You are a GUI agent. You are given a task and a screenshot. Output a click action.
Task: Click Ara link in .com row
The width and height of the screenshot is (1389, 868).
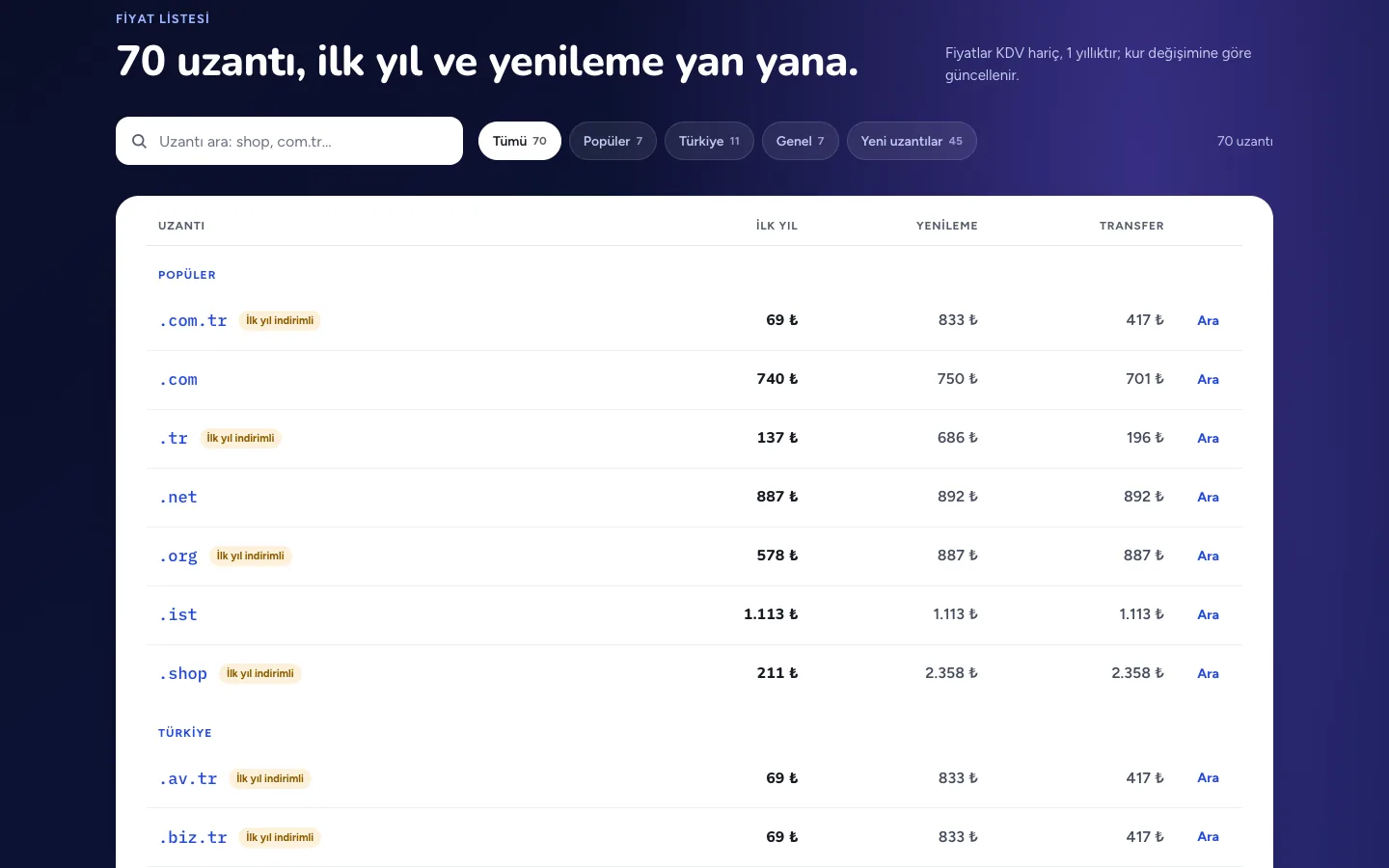pos(1208,379)
